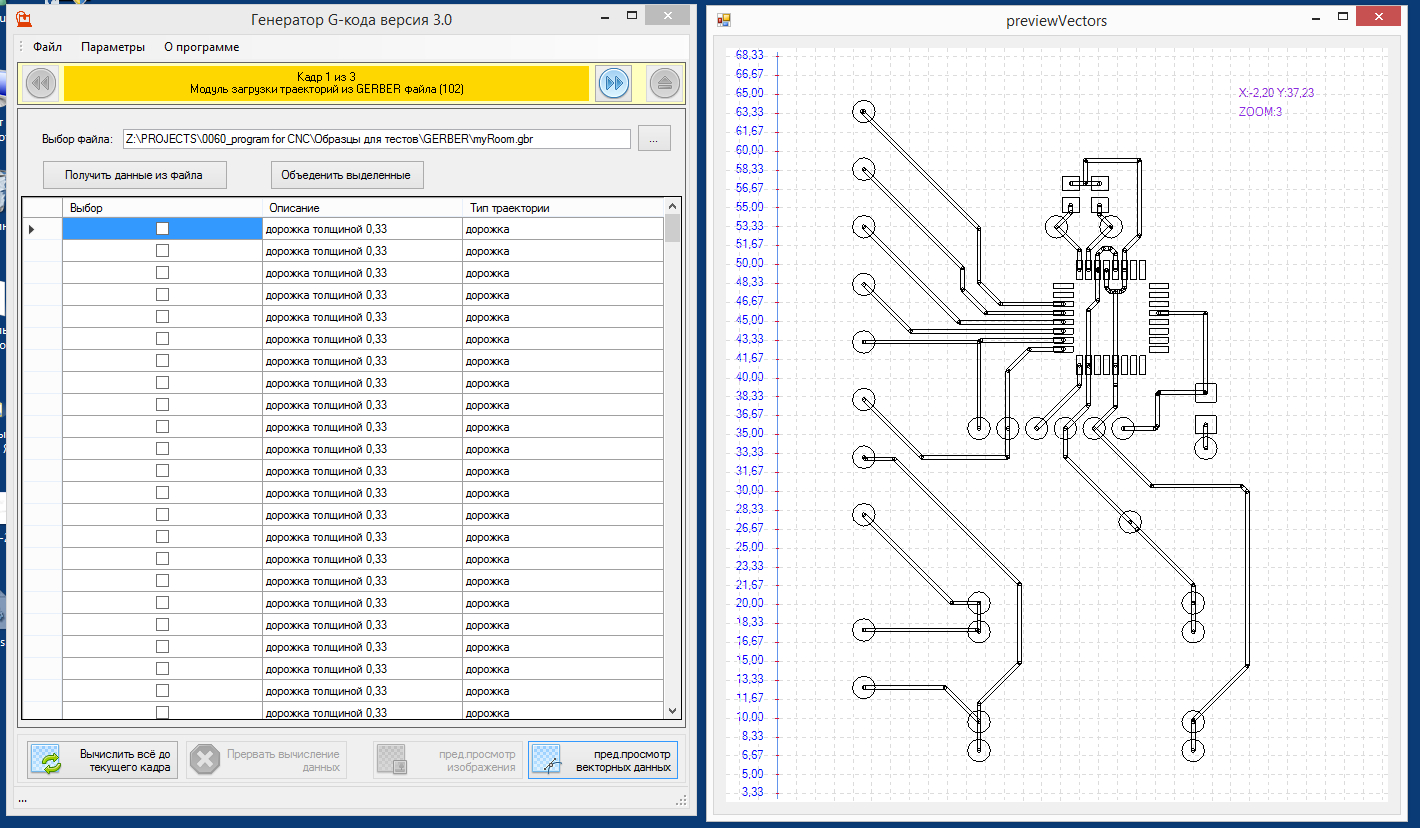Click the Объединить выделенные button
The image size is (1420, 828).
[346, 175]
